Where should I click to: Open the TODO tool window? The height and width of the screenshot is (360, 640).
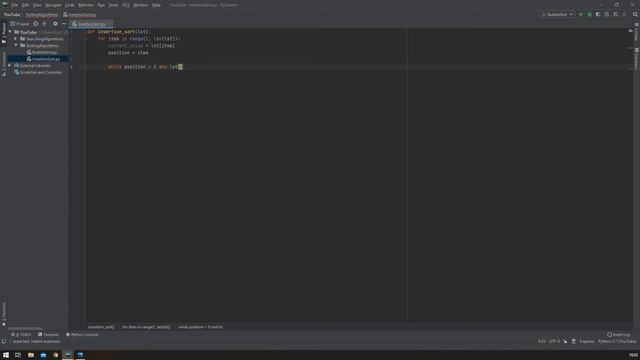21,335
